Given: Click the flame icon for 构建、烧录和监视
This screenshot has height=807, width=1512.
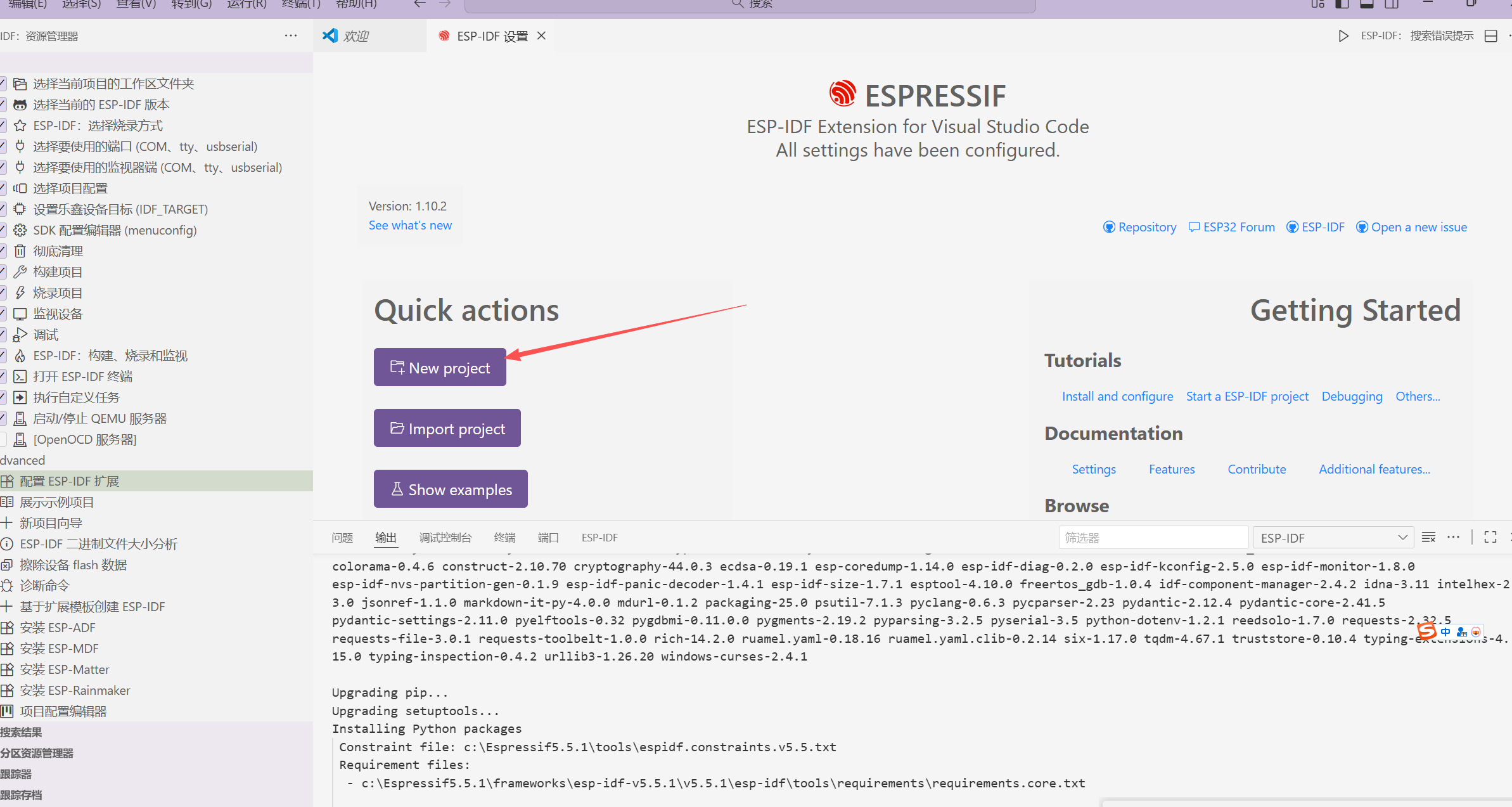Looking at the screenshot, I should pyautogui.click(x=20, y=356).
